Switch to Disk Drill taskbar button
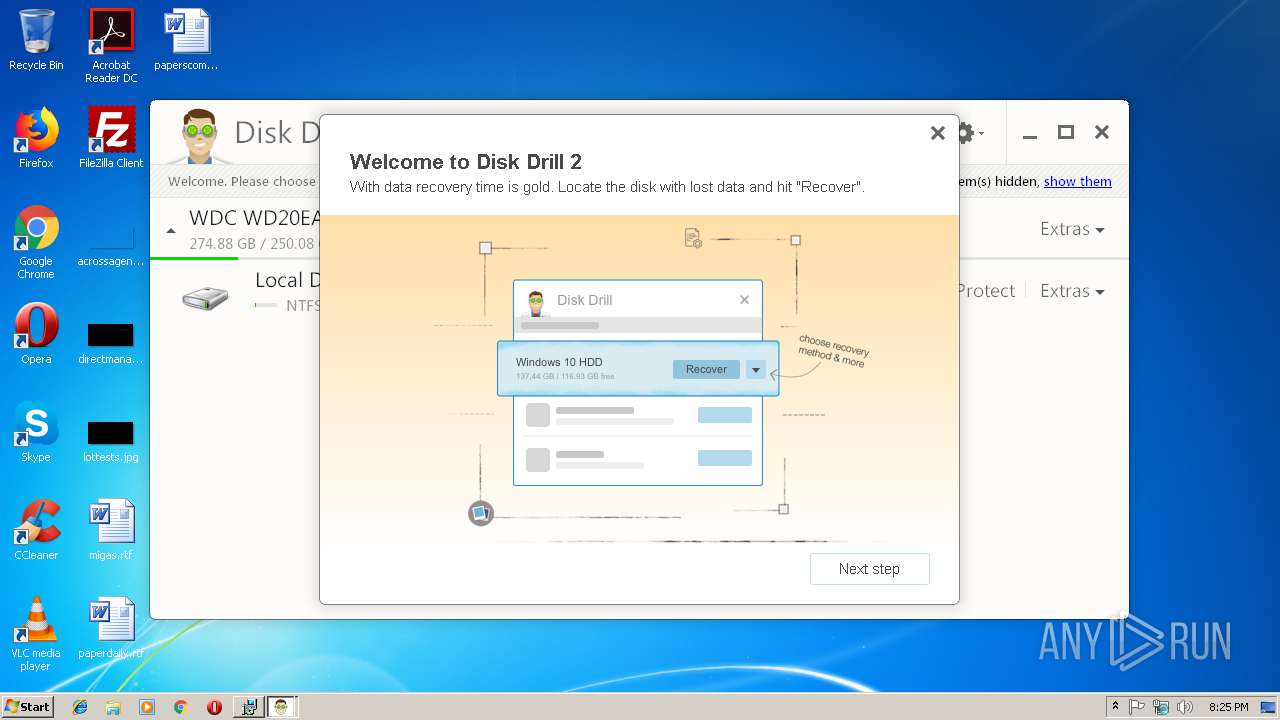Viewport: 1280px width, 720px height. pos(282,707)
